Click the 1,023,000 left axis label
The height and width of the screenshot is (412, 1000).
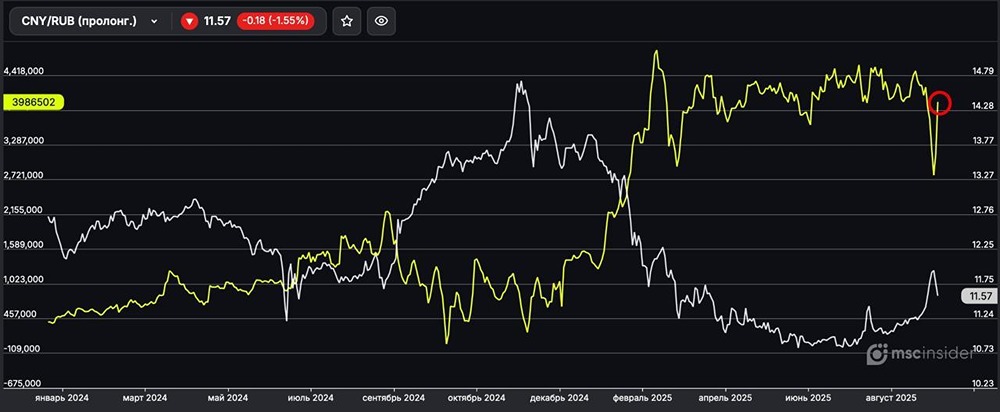click(24, 279)
